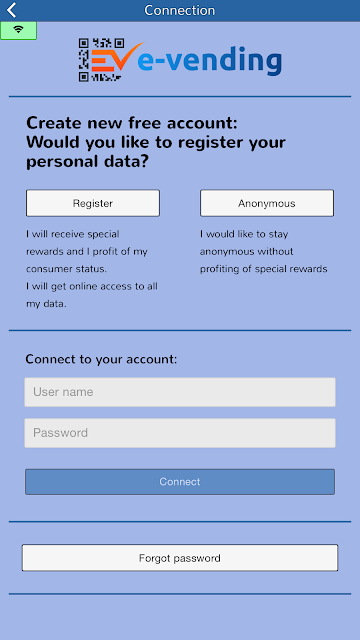Open Forgot password recovery
This screenshot has height=640, width=360.
[180, 558]
